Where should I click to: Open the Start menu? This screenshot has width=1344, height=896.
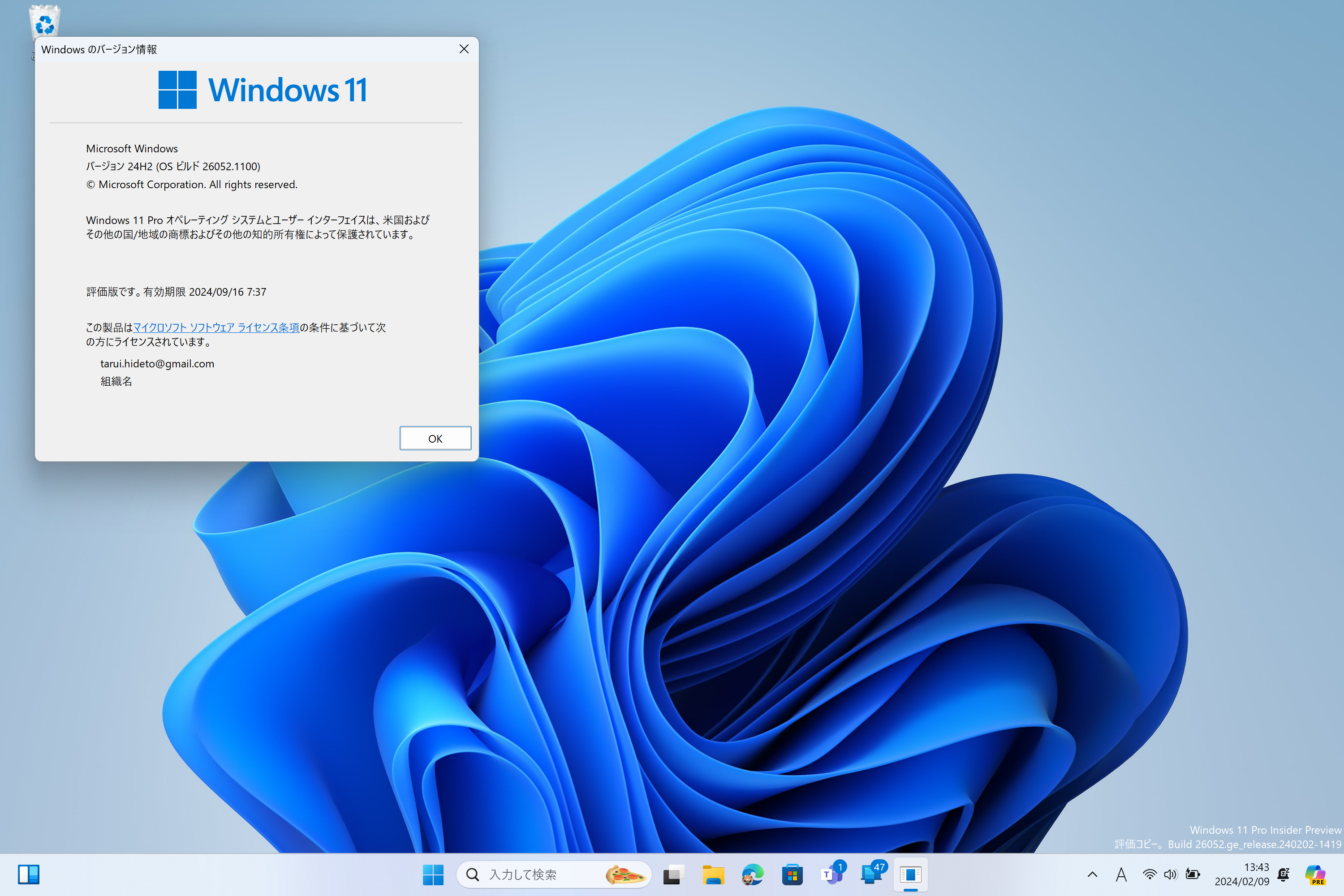434,874
